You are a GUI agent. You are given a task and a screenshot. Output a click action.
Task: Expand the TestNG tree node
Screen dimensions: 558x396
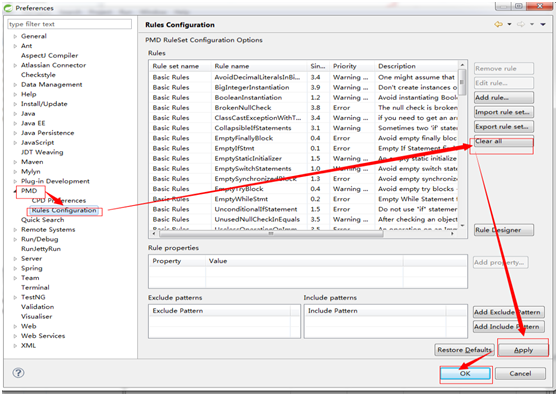pos(15,297)
